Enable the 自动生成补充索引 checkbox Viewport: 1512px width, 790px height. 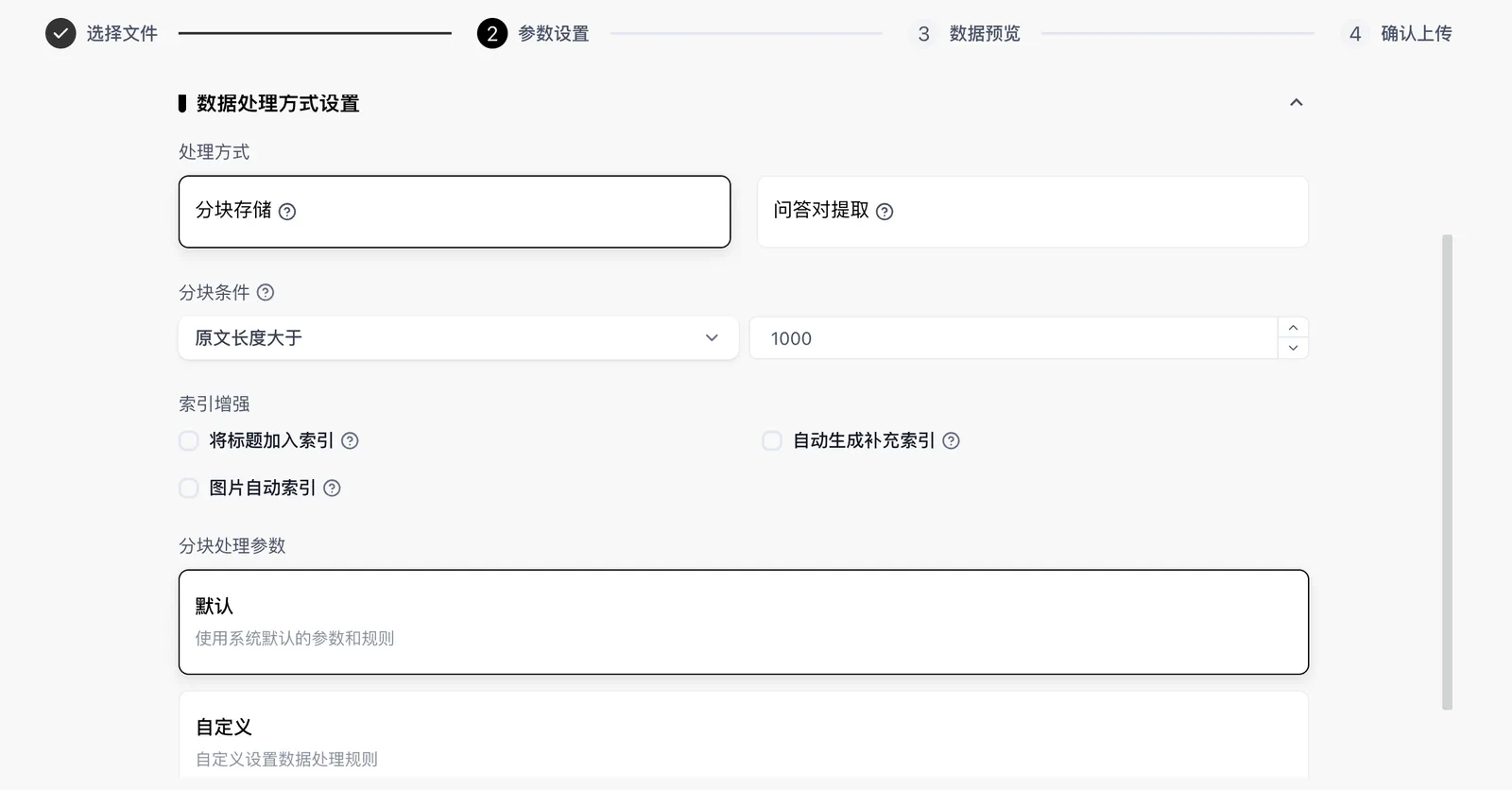tap(772, 440)
